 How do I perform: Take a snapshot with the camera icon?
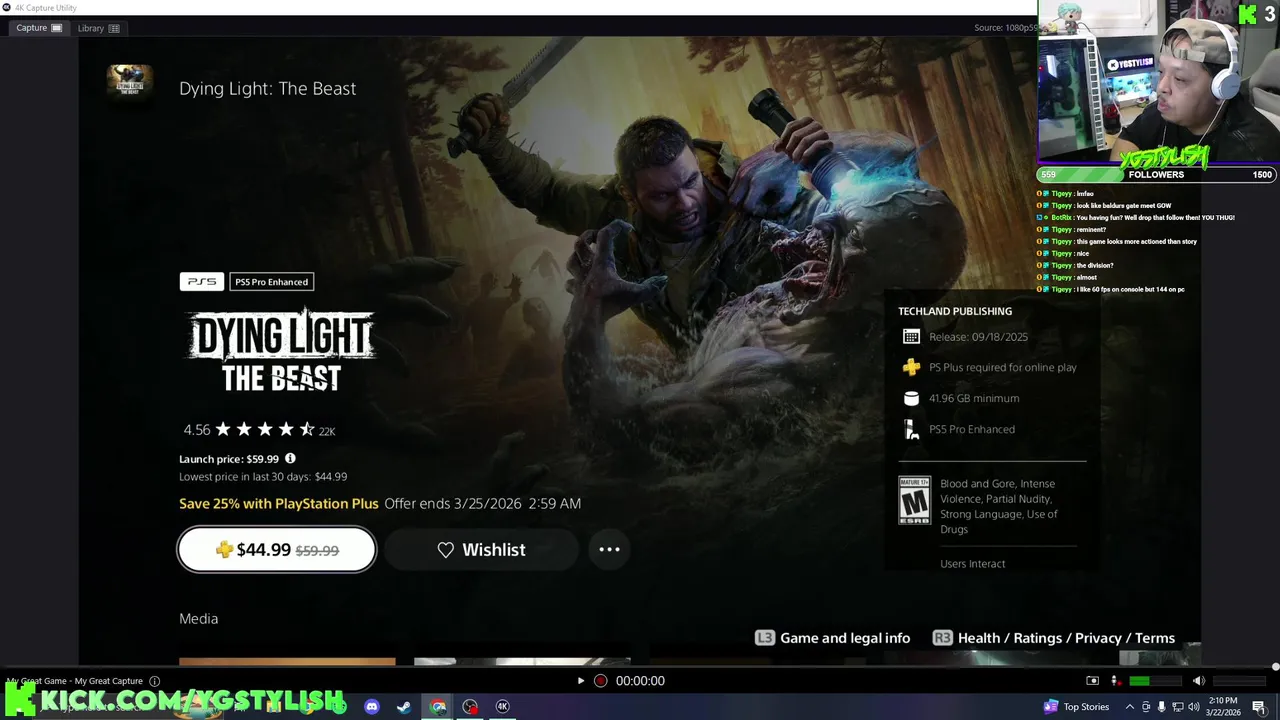coord(1092,681)
